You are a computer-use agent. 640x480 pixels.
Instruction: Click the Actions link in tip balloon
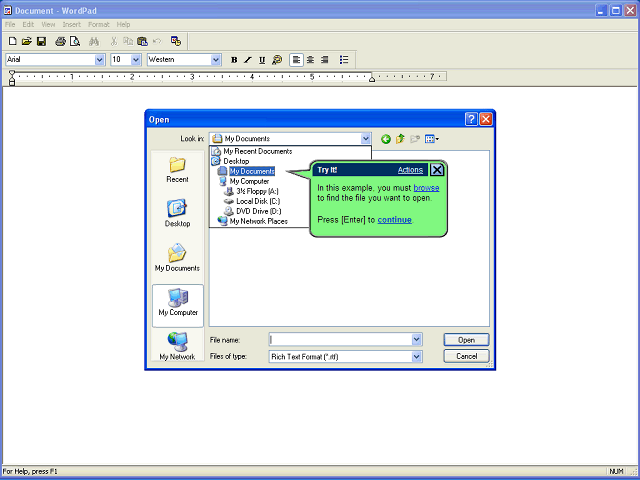410,170
